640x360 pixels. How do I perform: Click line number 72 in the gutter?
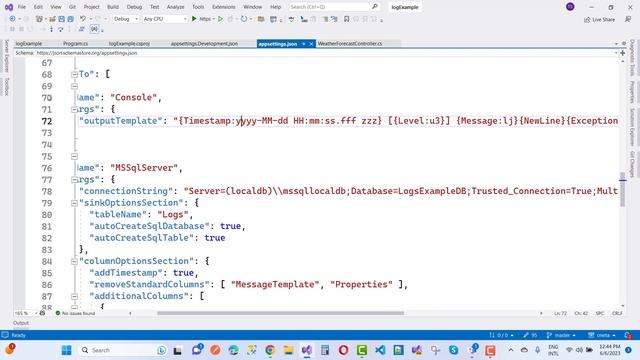tap(47, 121)
